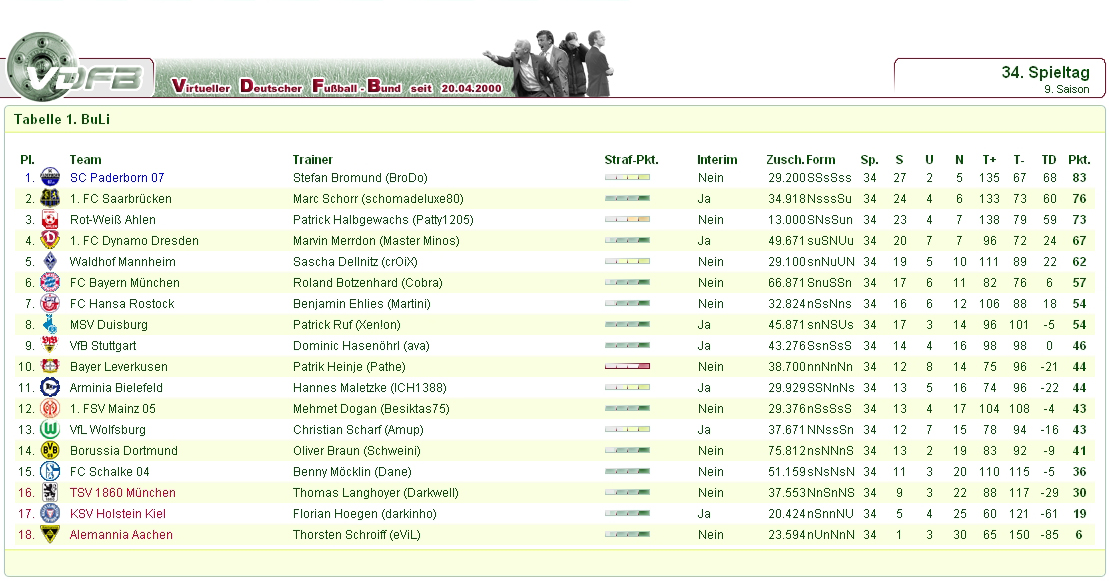The image size is (1109, 581).
Task: Click the Alemannia Aachen club crest
Action: (x=50, y=535)
